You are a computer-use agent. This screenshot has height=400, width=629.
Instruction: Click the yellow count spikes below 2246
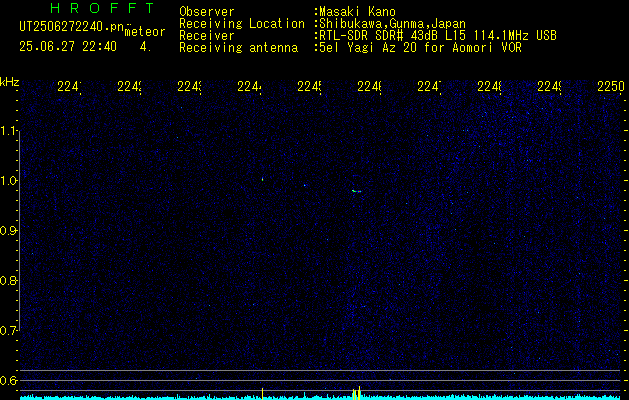357,393
